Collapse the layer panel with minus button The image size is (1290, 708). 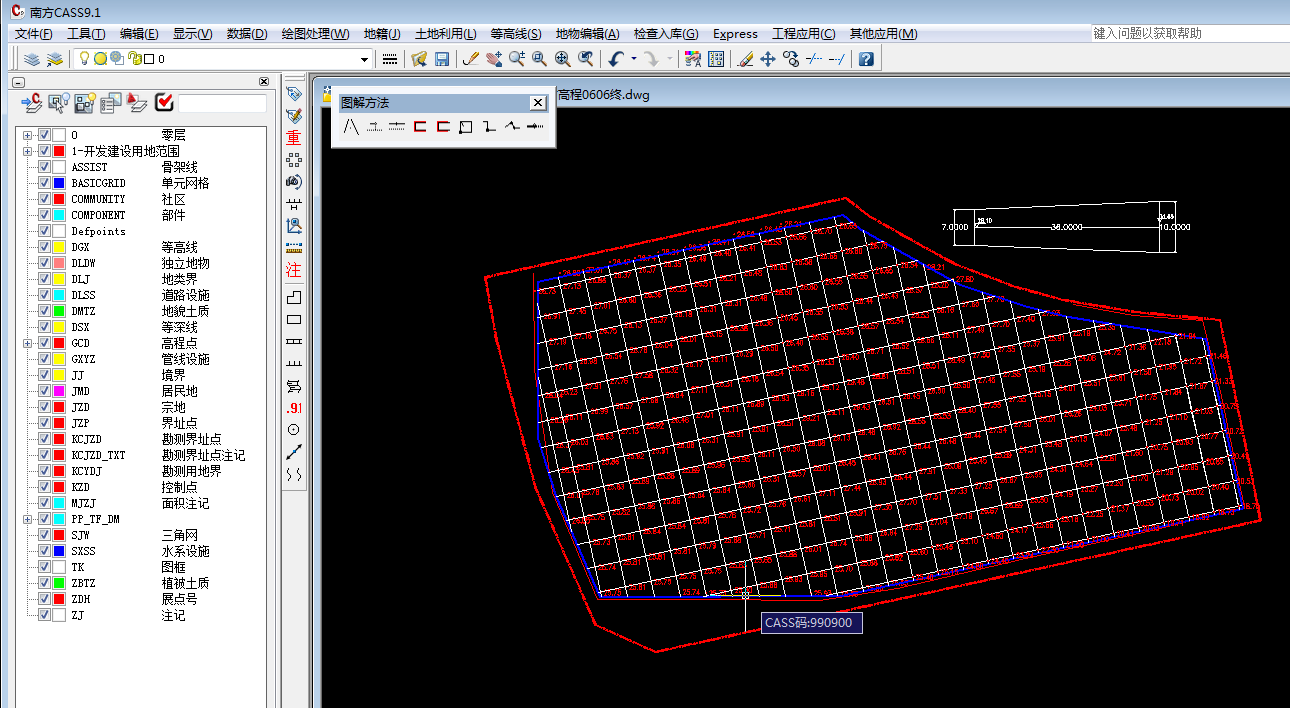click(x=17, y=81)
